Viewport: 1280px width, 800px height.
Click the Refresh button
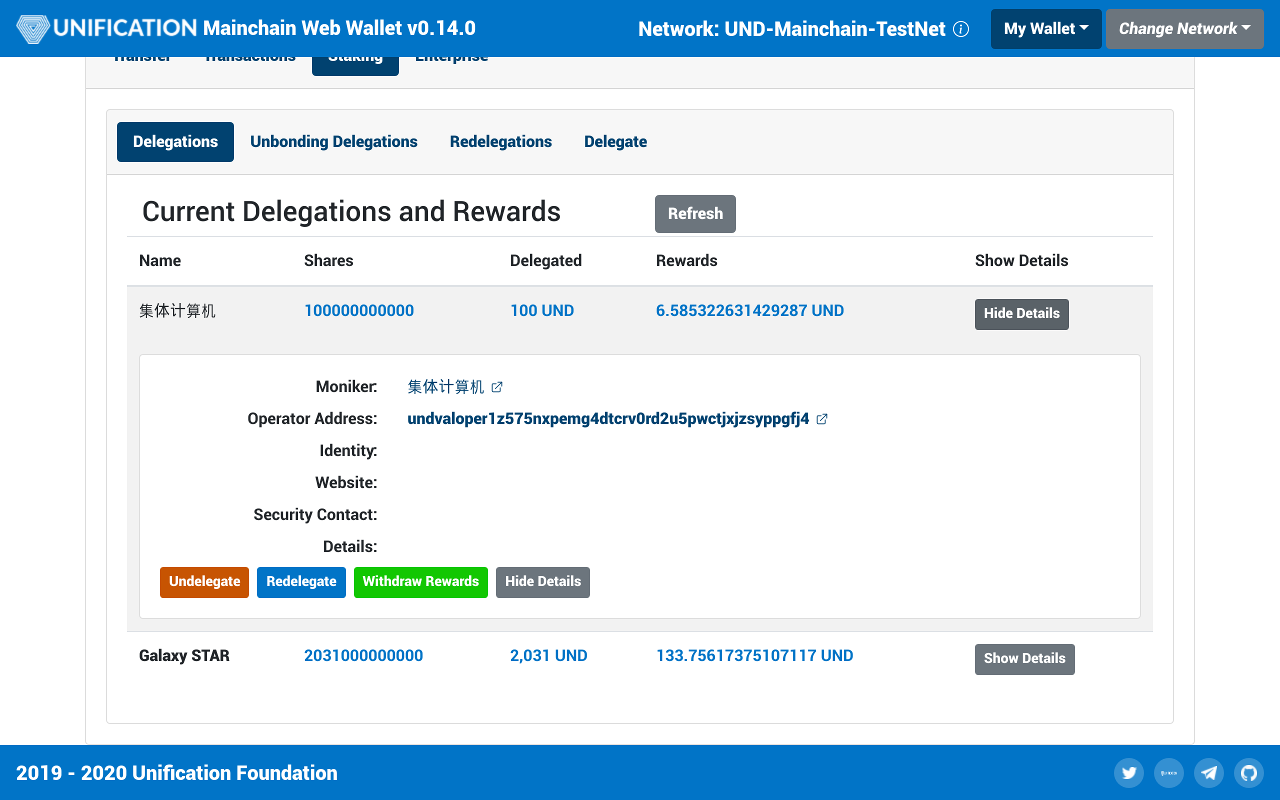(x=695, y=213)
